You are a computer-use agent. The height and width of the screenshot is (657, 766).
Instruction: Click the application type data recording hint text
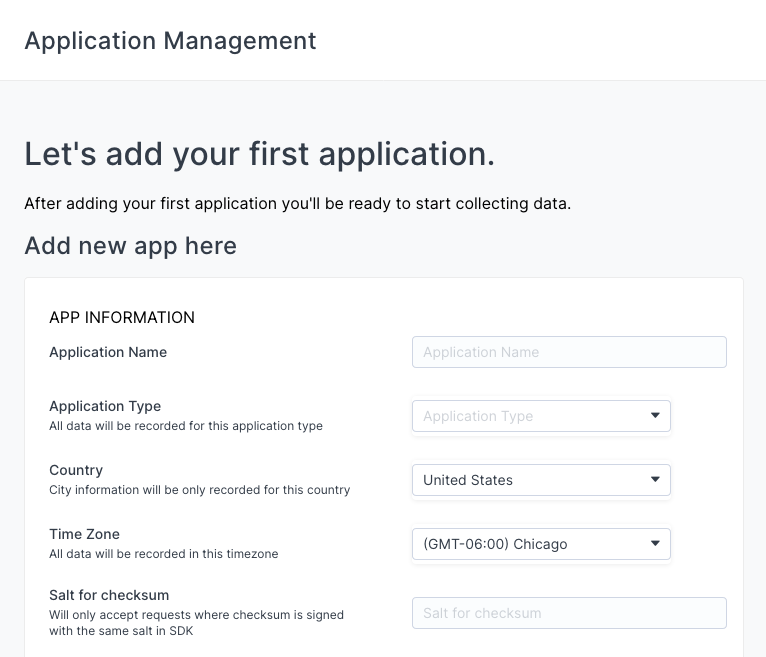[x=186, y=426]
